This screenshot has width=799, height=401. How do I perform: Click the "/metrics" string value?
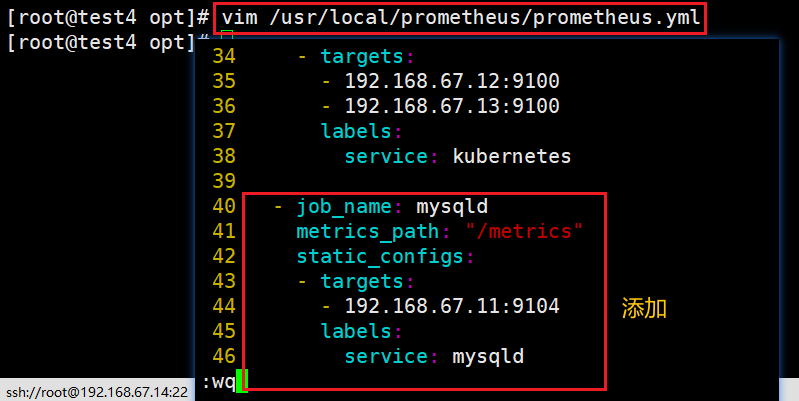coord(524,231)
